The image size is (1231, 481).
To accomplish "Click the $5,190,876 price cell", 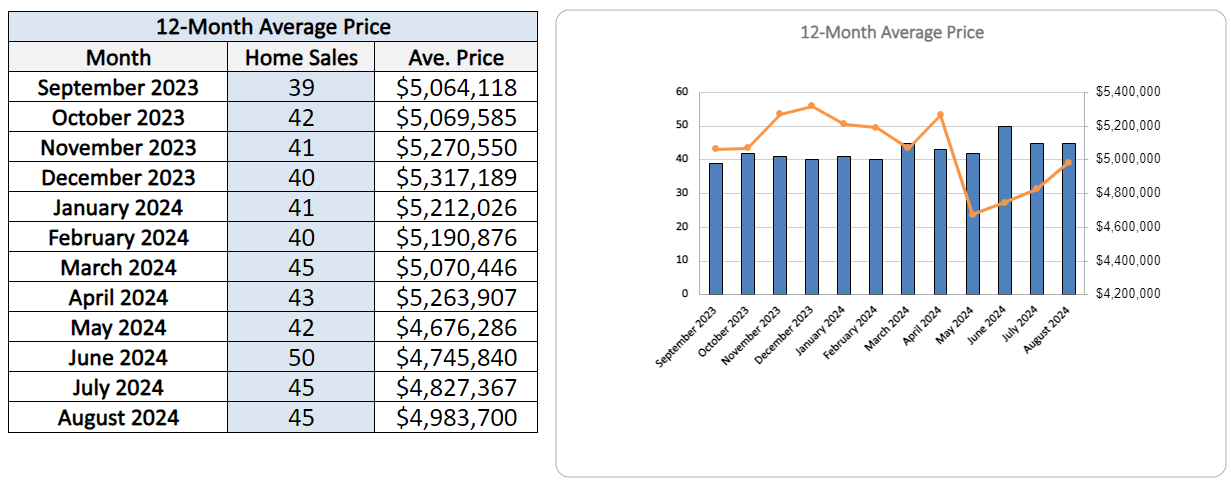I will pos(456,237).
